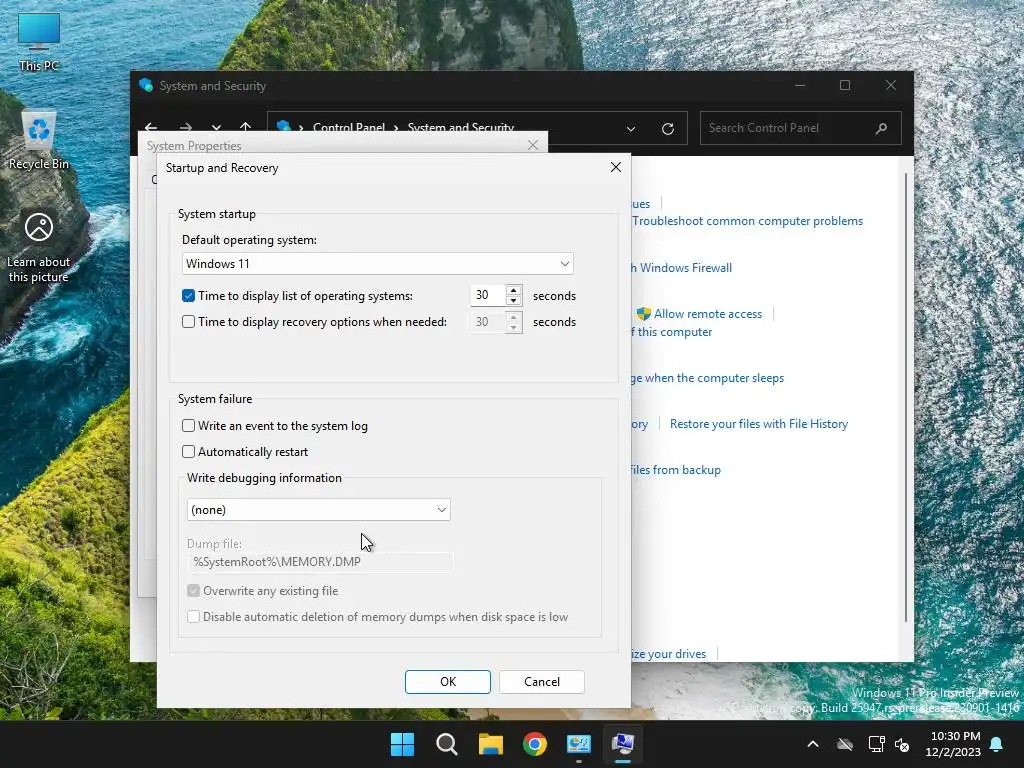
Task: Click Learn about this picture icon
Action: point(39,247)
